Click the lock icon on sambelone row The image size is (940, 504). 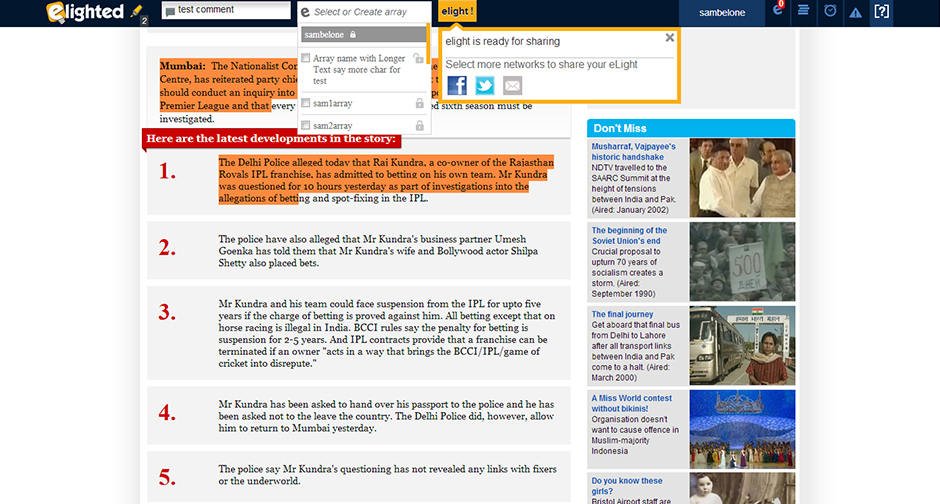[353, 35]
